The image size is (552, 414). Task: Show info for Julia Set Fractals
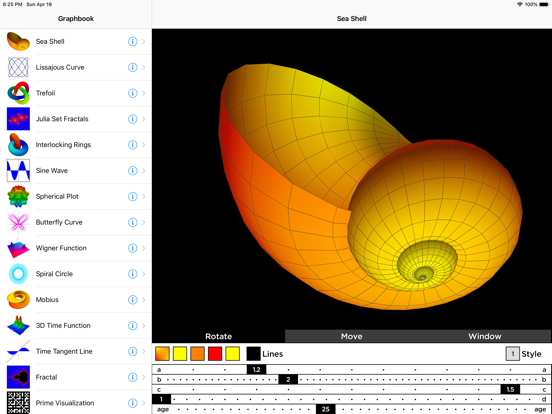tap(132, 119)
